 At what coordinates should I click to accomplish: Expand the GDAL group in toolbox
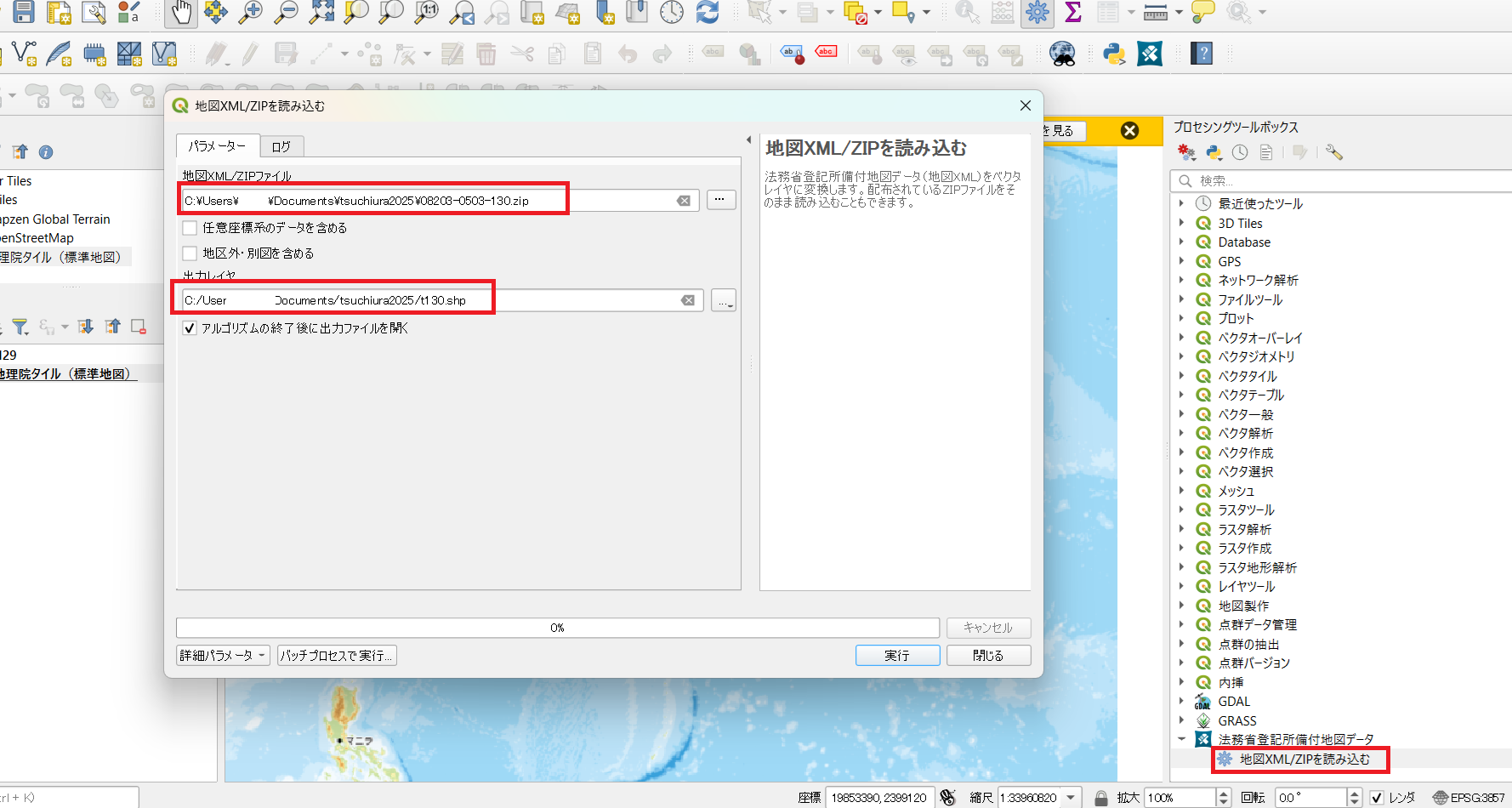pyautogui.click(x=1181, y=701)
